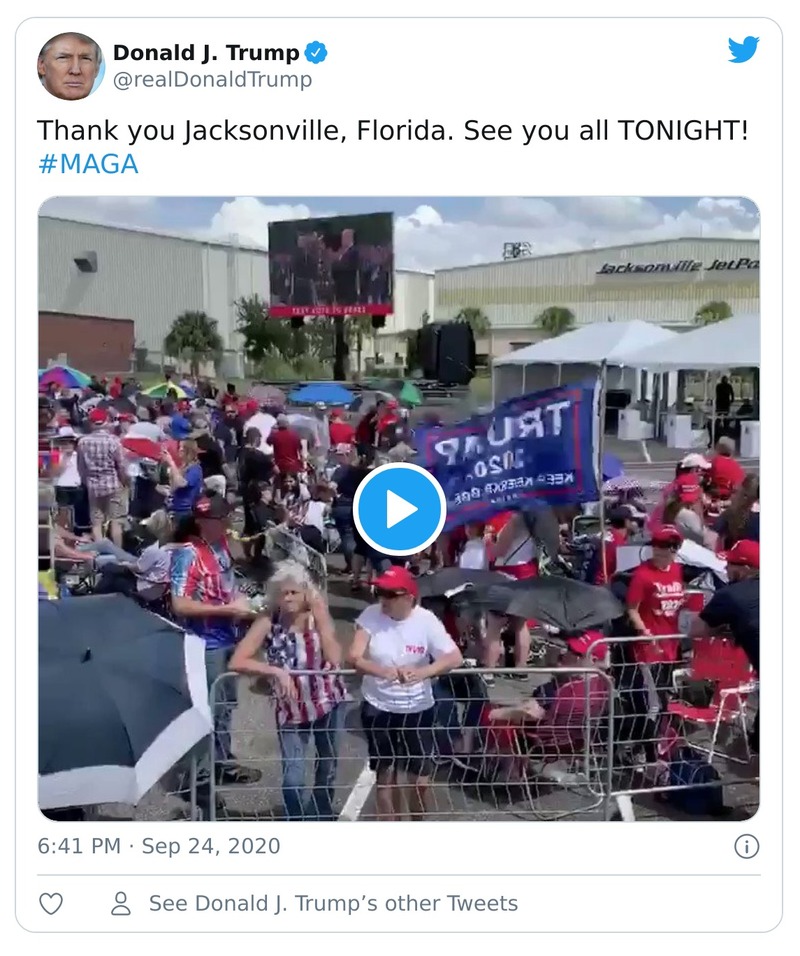Like the tweet with the heart icon
The height and width of the screenshot is (956, 800).
pyautogui.click(x=51, y=904)
